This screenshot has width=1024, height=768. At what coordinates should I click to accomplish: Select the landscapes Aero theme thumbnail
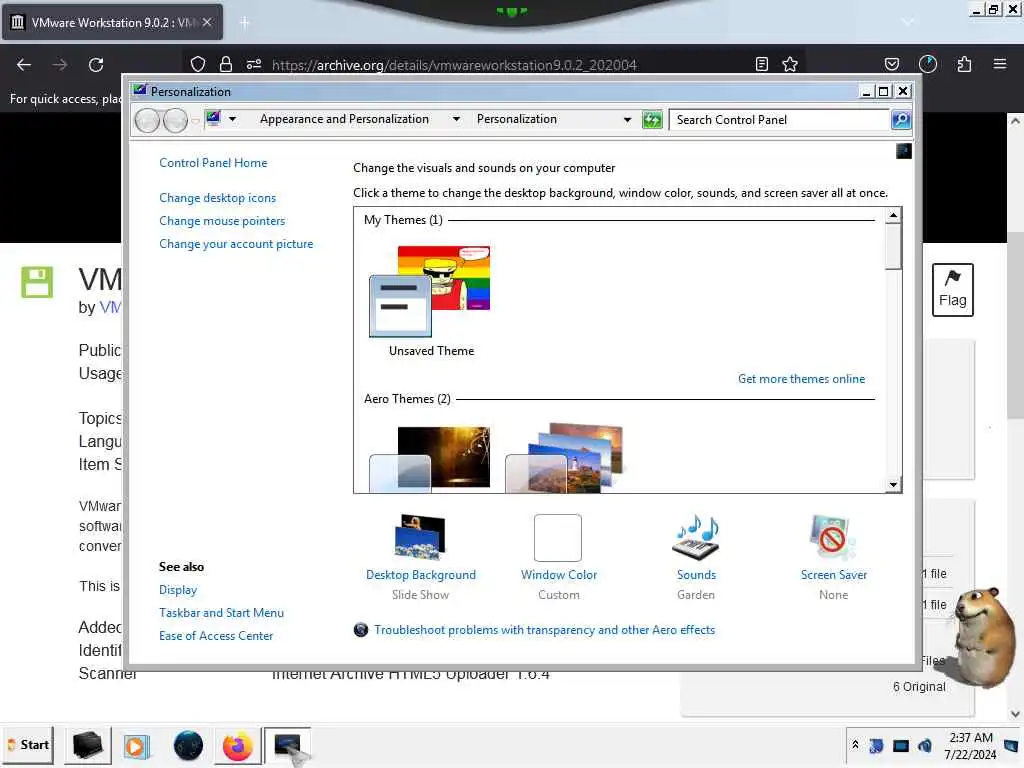tap(565, 457)
